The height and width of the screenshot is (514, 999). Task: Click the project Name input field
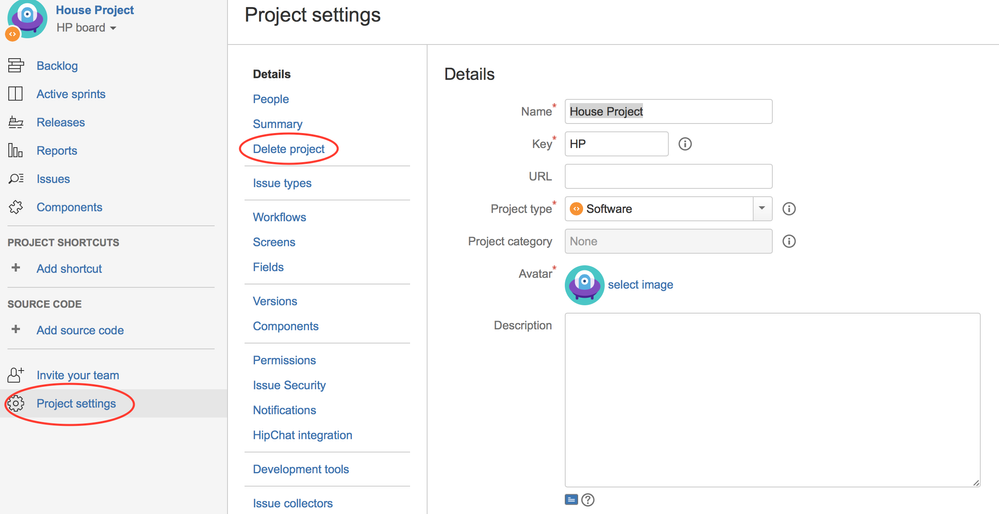tap(668, 111)
